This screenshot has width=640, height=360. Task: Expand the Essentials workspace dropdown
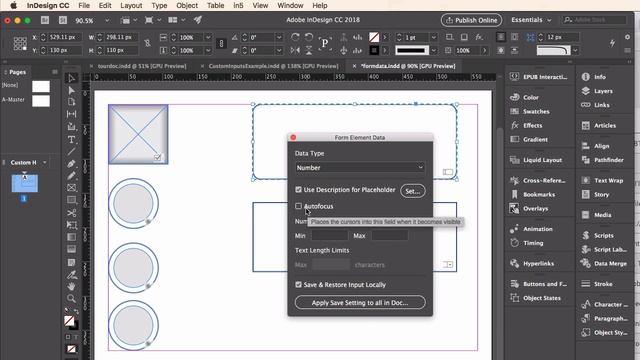[x=531, y=20]
